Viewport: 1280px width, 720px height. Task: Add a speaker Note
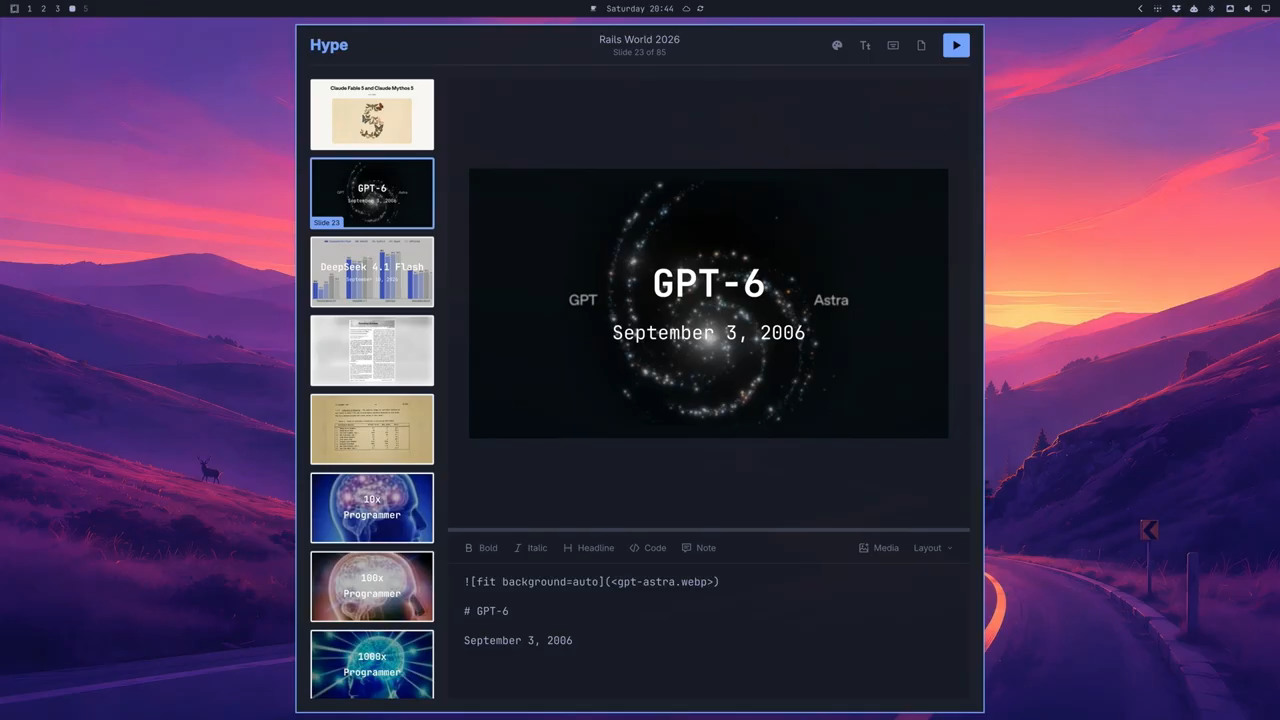point(698,548)
